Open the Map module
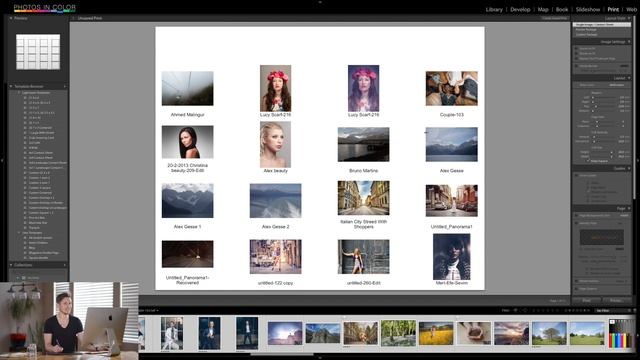Viewport: 640px width, 360px height. (543, 9)
